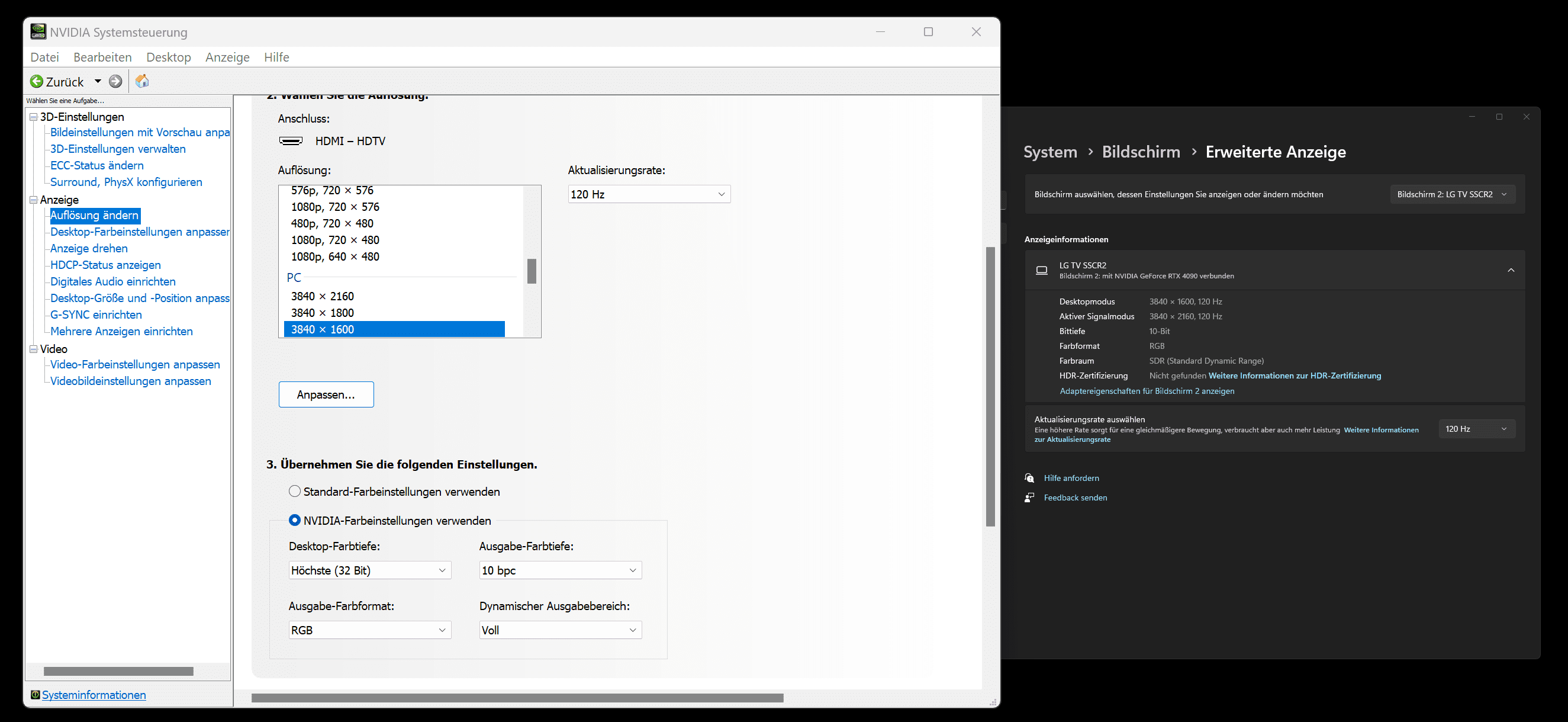
Task: Open Adaptereigenschaften für Bildschirm 2 anzeigen link
Action: coord(1147,391)
